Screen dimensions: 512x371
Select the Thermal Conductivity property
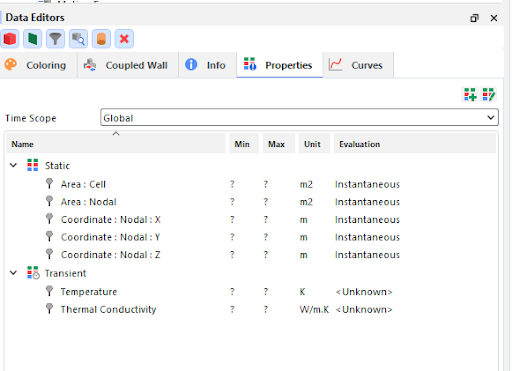coord(108,310)
